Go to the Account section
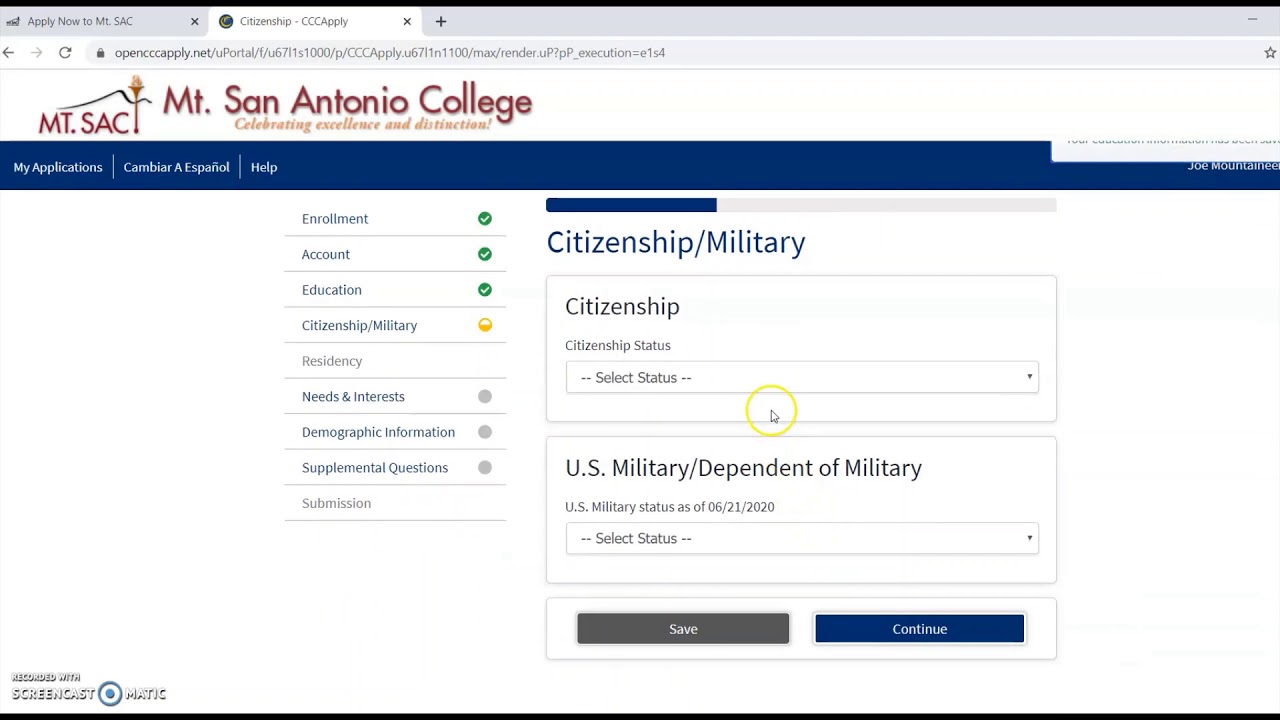 point(326,254)
